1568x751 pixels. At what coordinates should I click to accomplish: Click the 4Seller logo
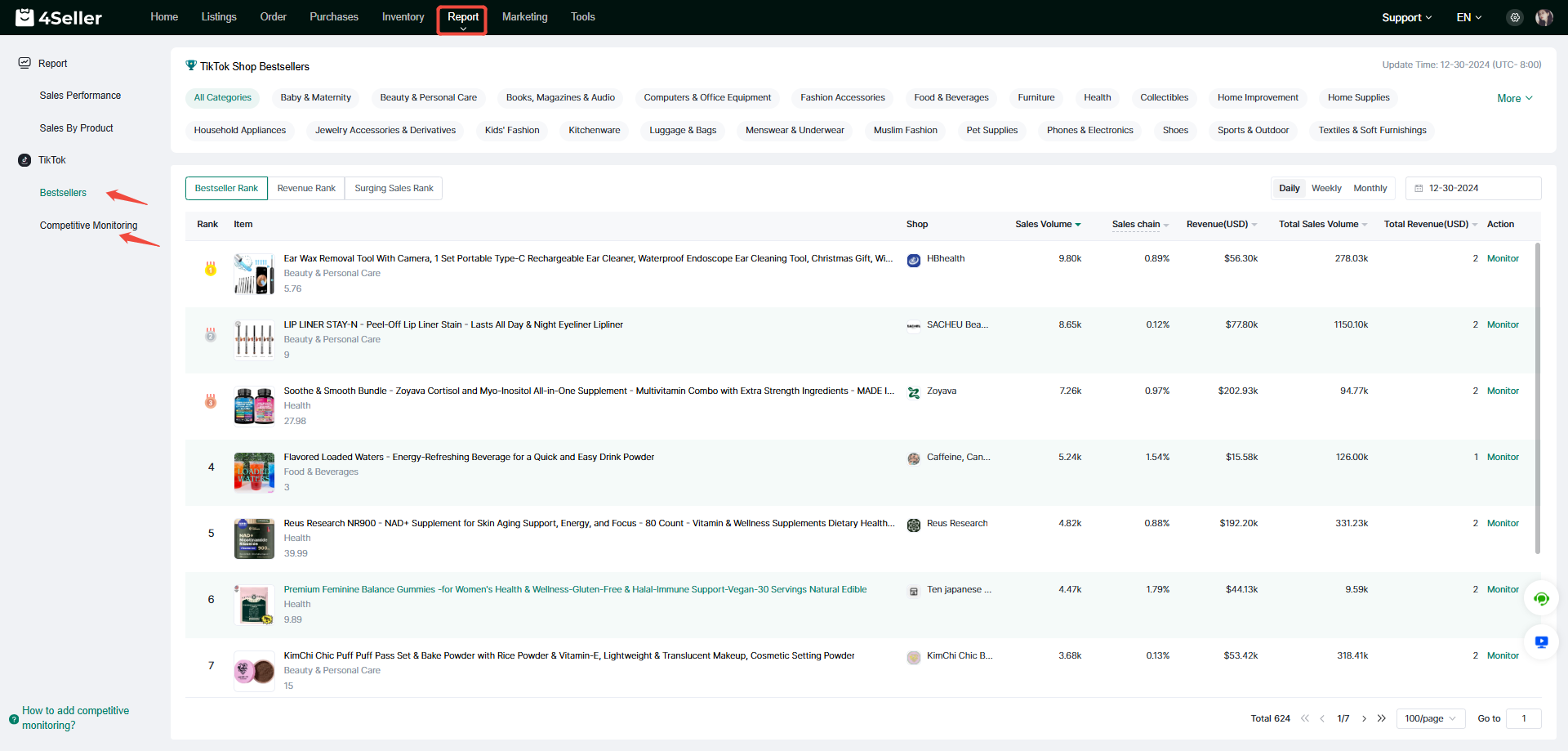pos(59,17)
